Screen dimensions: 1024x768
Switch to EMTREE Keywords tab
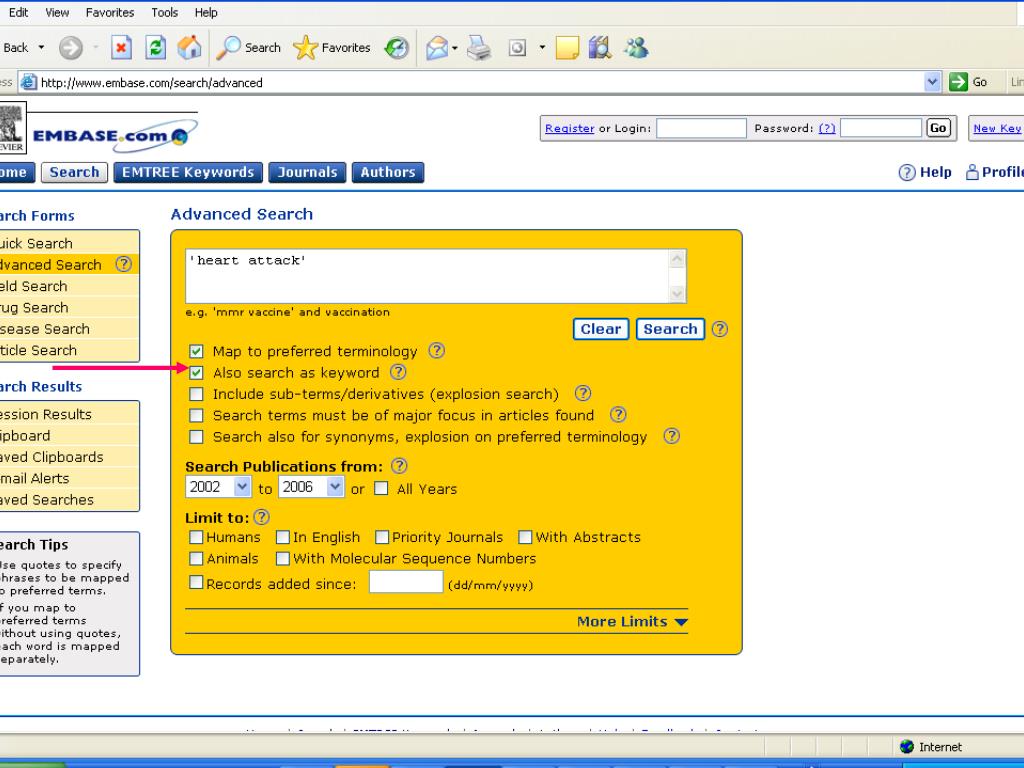[x=188, y=172]
